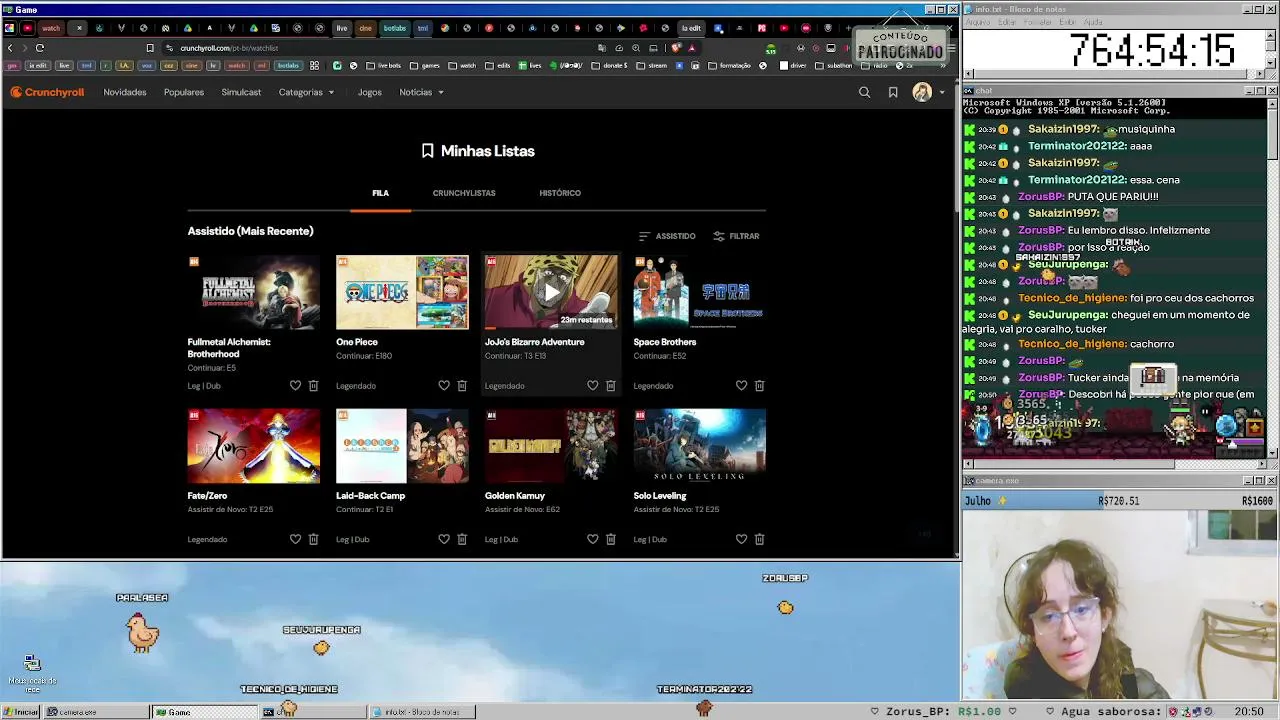The height and width of the screenshot is (720, 1280).
Task: Switch to the CRUNCHYLISTAS tab
Action: click(x=464, y=193)
